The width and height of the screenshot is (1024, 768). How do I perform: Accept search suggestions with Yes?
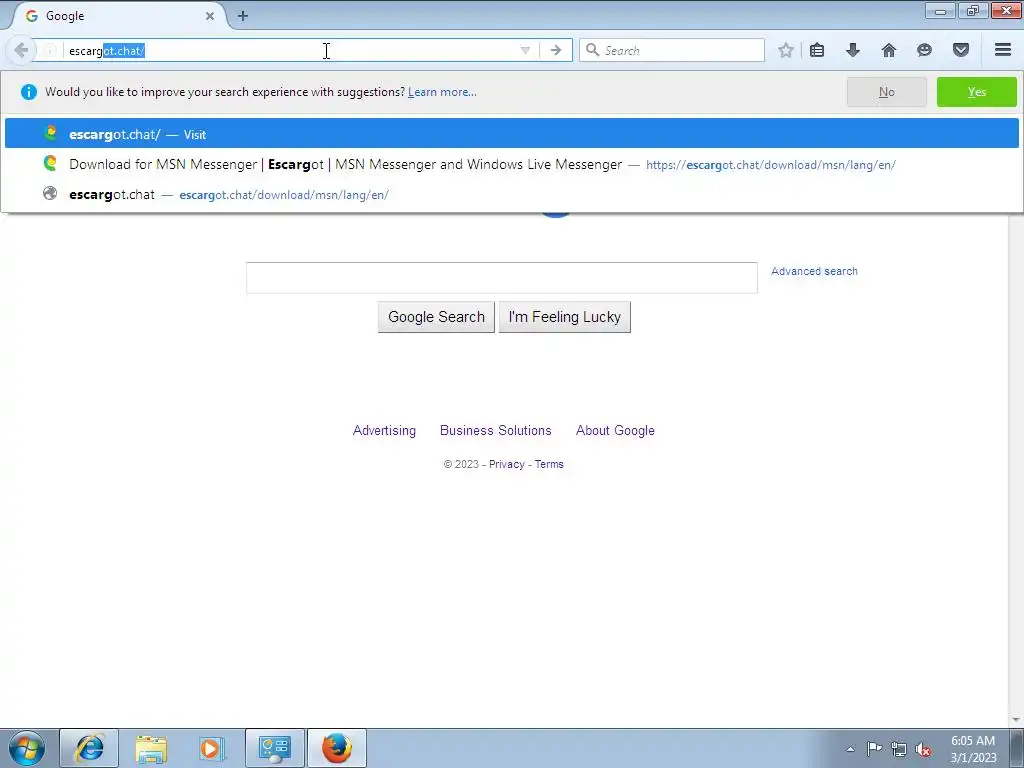point(976,92)
